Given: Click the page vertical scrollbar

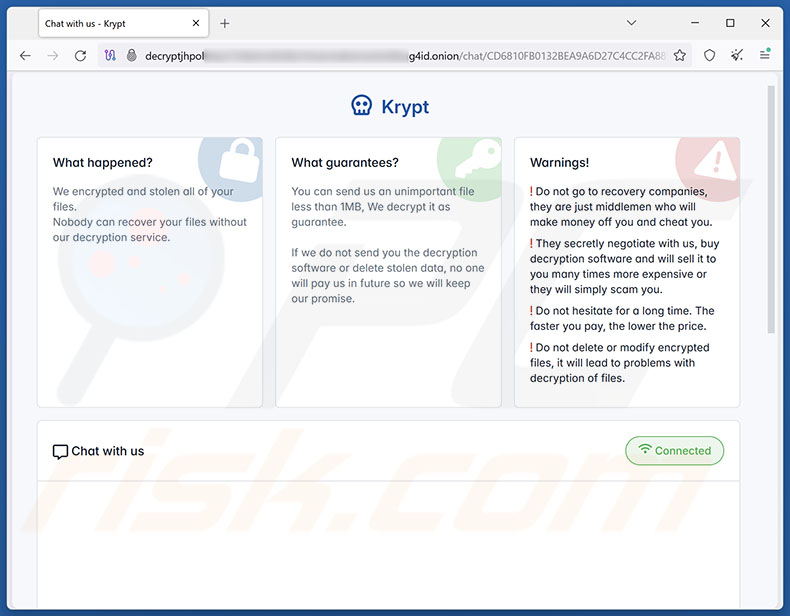Looking at the screenshot, I should [x=771, y=209].
